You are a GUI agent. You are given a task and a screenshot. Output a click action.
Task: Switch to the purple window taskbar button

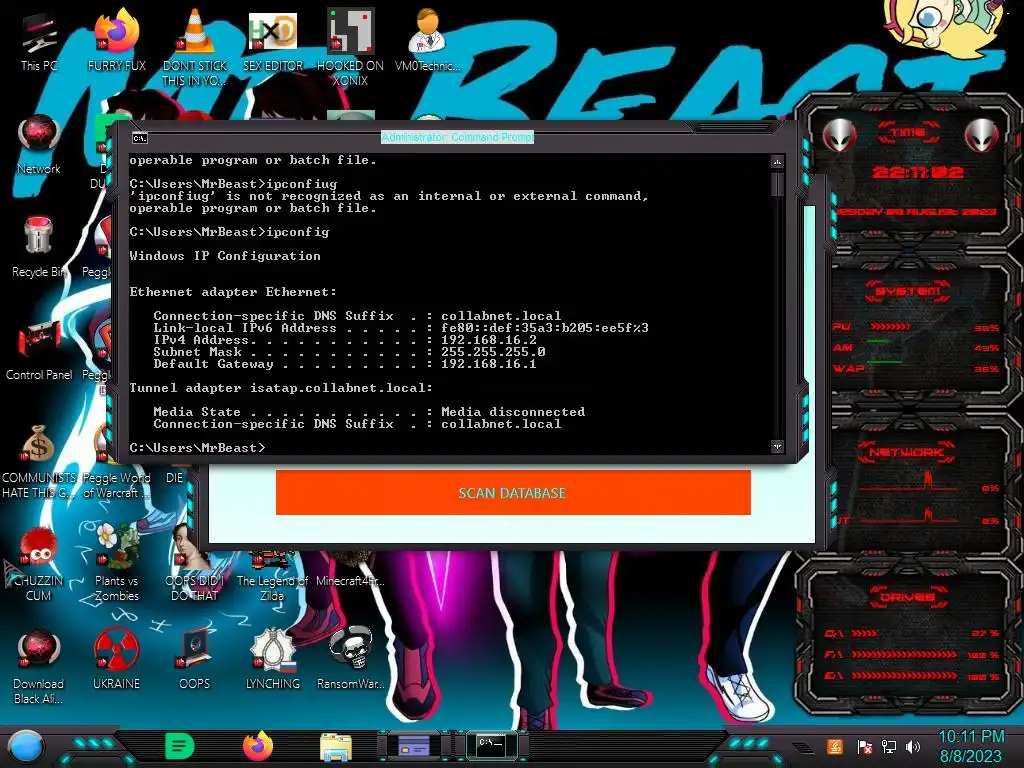pos(413,746)
